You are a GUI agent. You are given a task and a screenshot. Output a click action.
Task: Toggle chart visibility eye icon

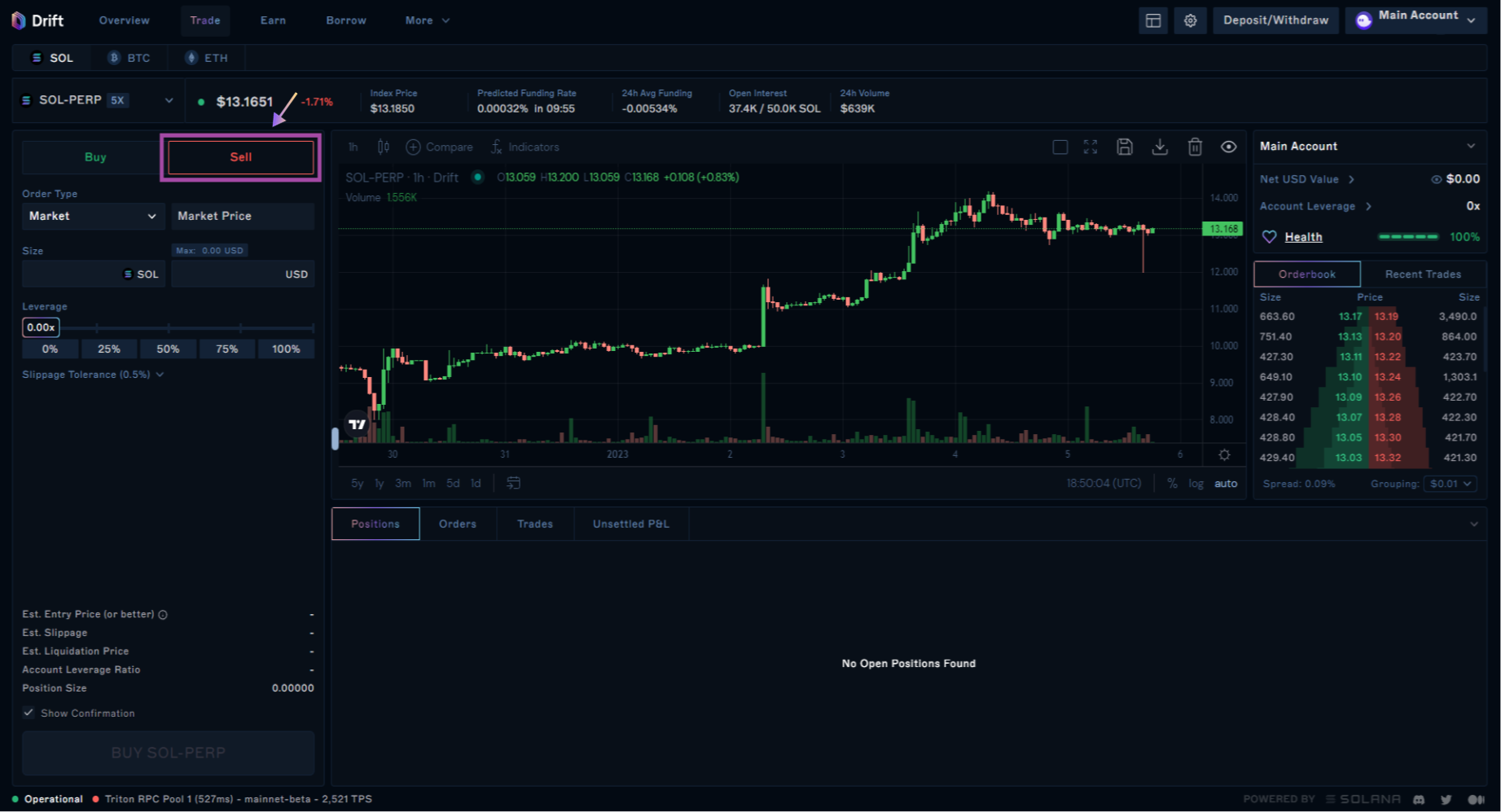point(1229,147)
